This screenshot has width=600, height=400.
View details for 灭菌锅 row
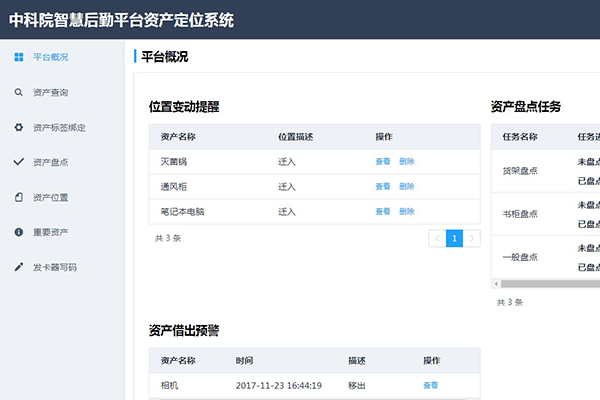pos(382,161)
